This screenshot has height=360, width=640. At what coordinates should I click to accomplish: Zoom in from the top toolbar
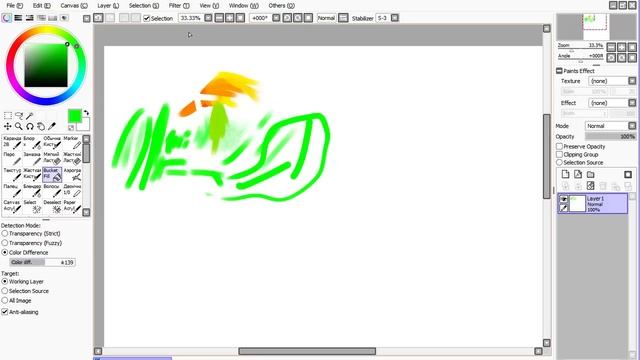(x=230, y=18)
